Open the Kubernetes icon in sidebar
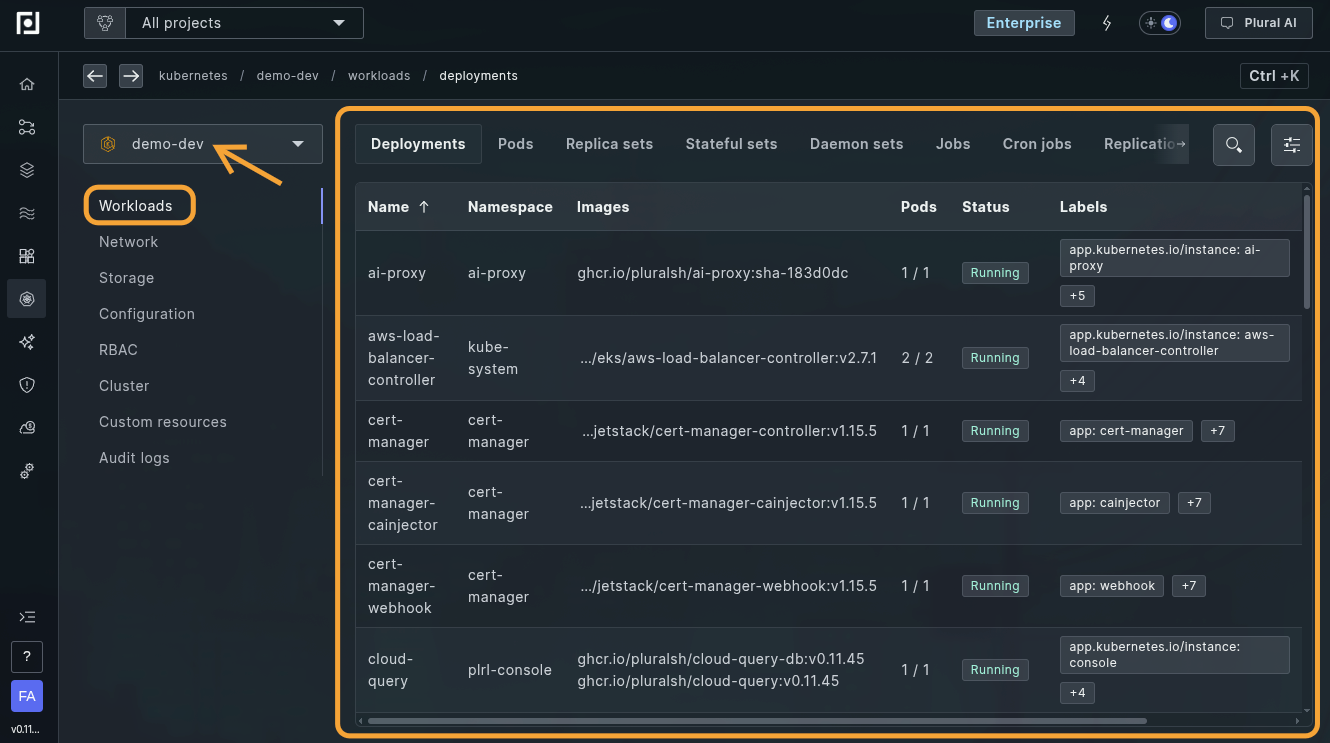Image resolution: width=1330 pixels, height=743 pixels. tap(27, 299)
